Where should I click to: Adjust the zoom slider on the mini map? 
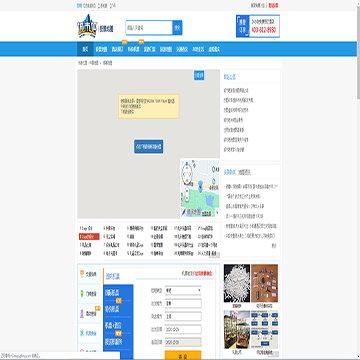(187, 195)
